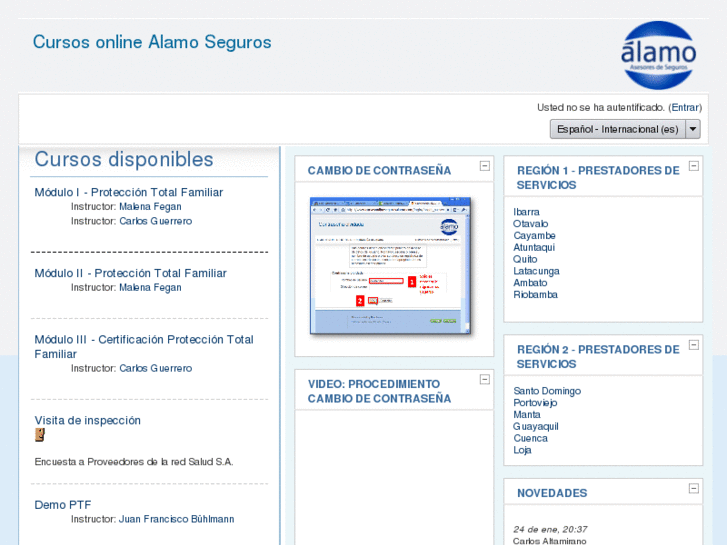Select Cuenca in Región 2 list
This screenshot has height=545, width=727.
530,438
